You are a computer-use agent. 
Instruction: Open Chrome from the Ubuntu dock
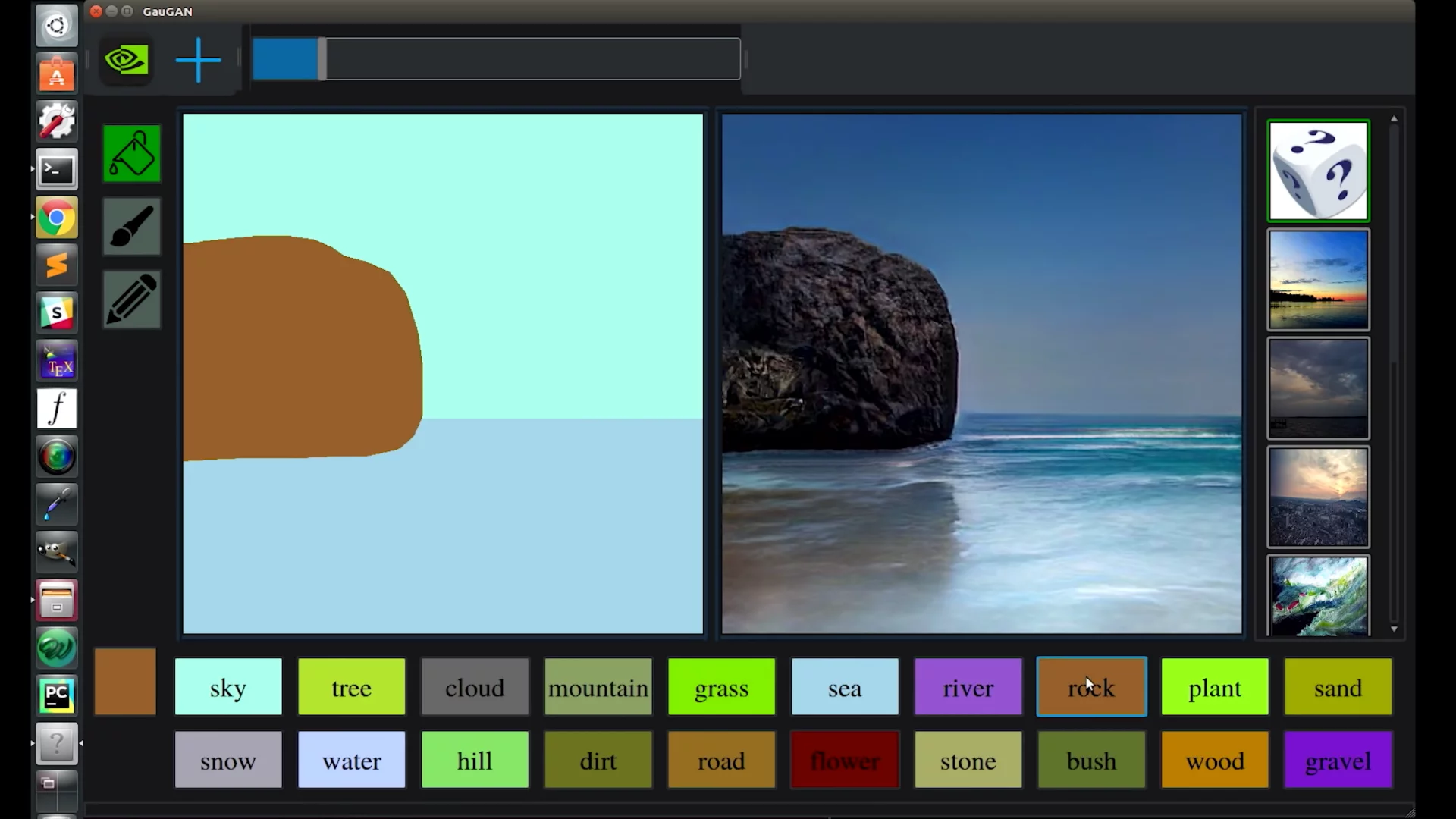[x=57, y=219]
